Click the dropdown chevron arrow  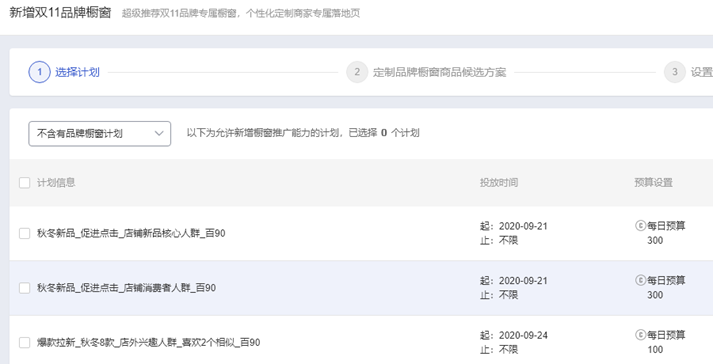tap(159, 133)
